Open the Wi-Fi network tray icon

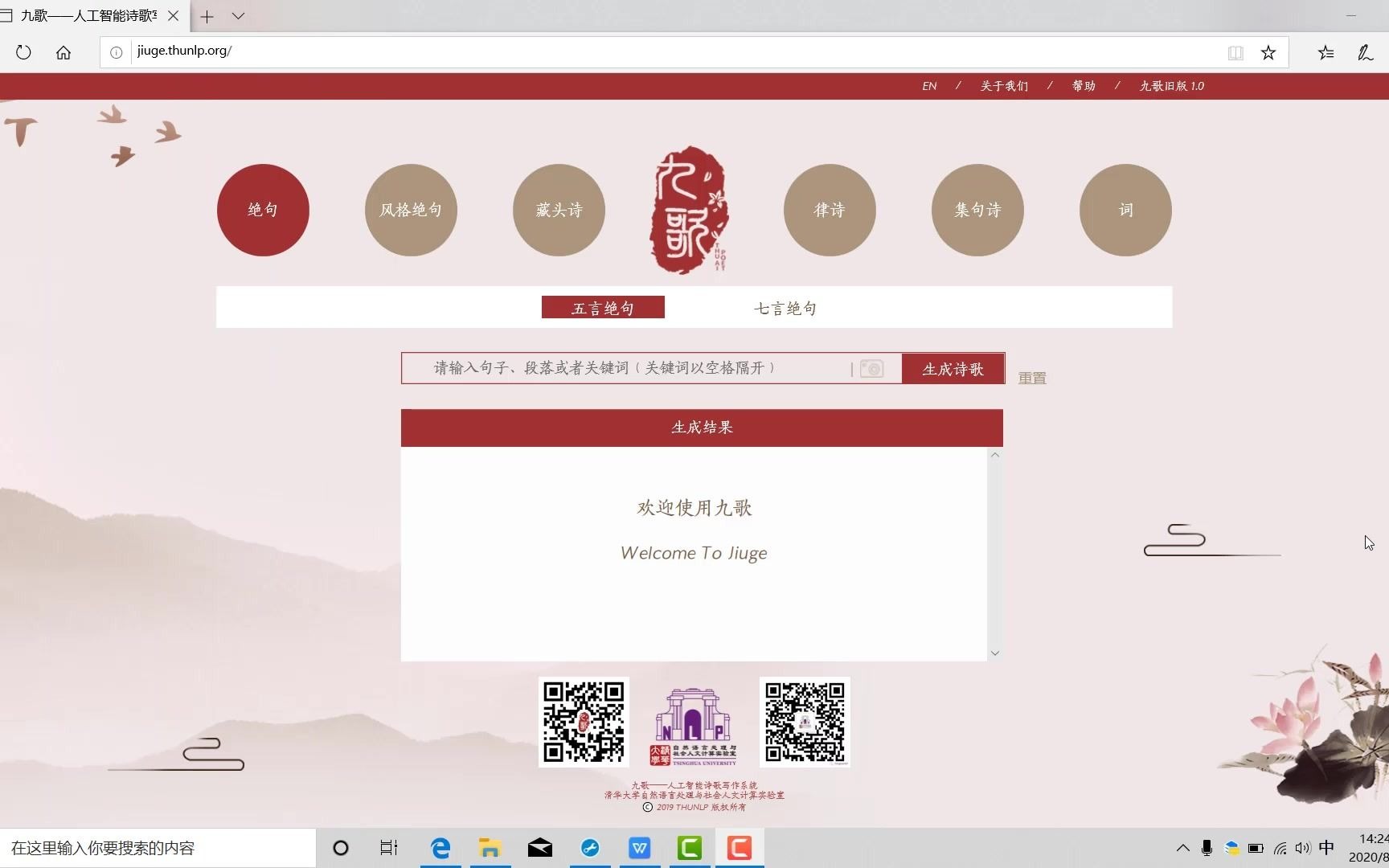(x=1280, y=848)
